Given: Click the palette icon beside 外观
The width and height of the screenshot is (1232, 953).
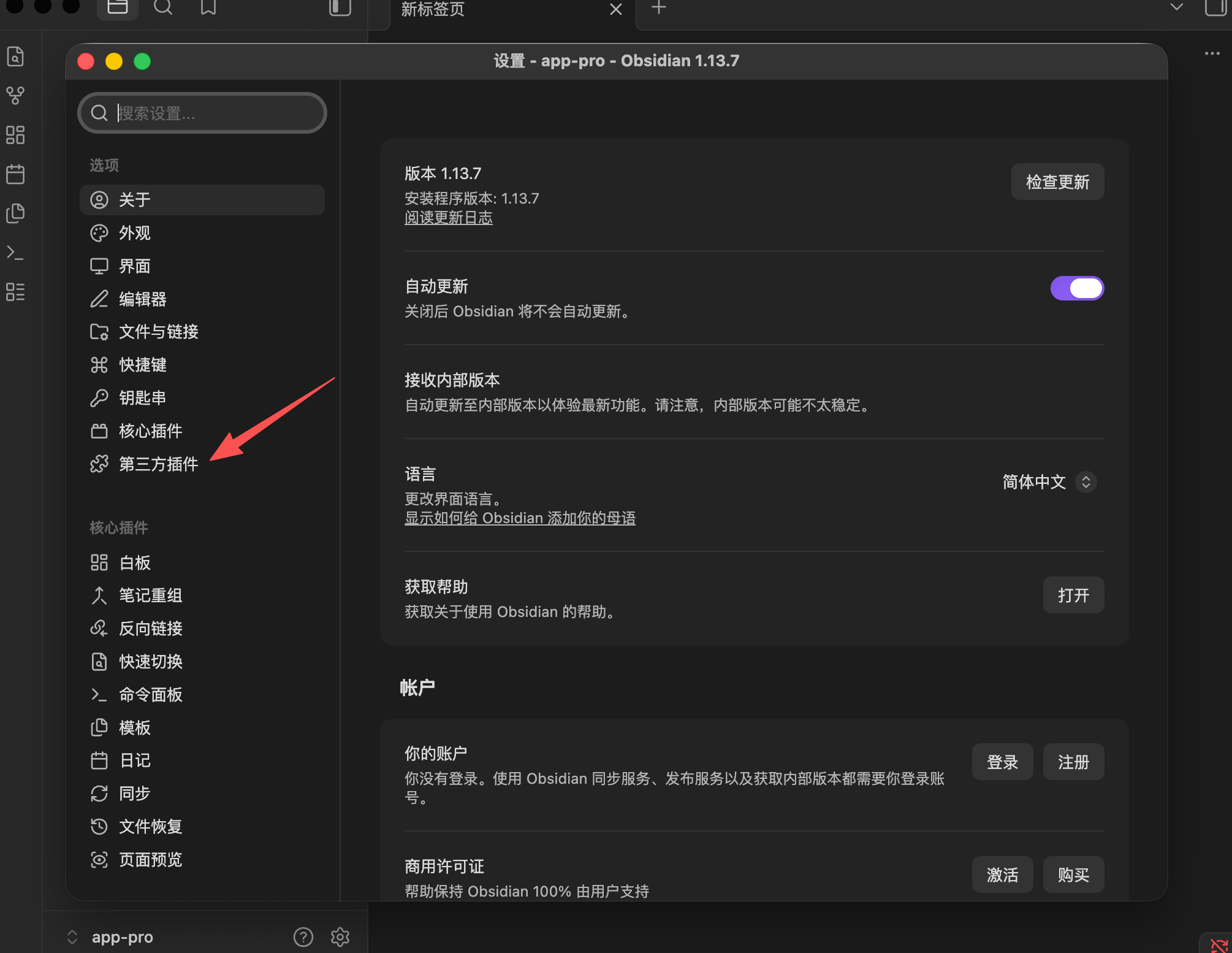Looking at the screenshot, I should (99, 233).
